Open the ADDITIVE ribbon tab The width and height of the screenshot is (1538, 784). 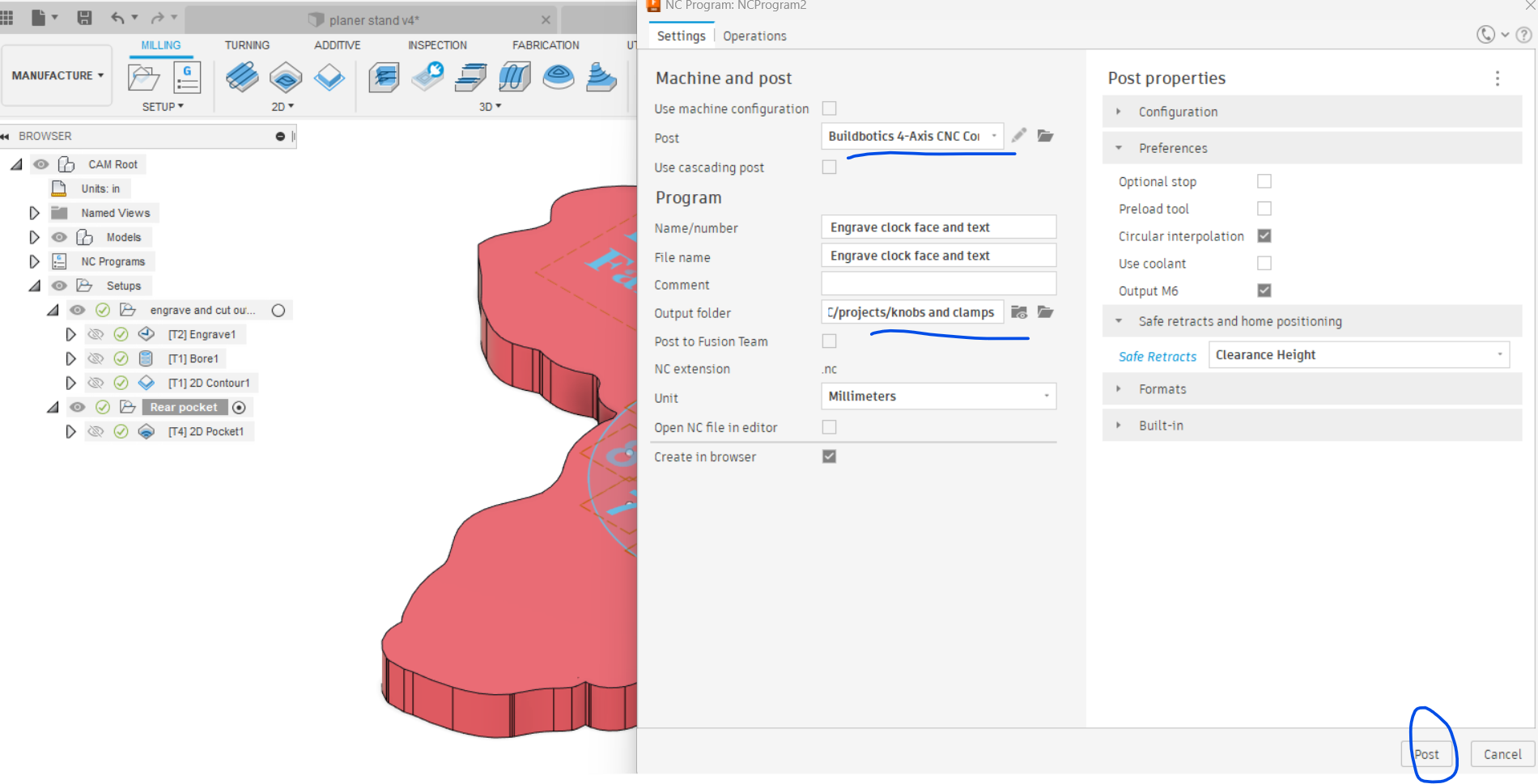338,45
